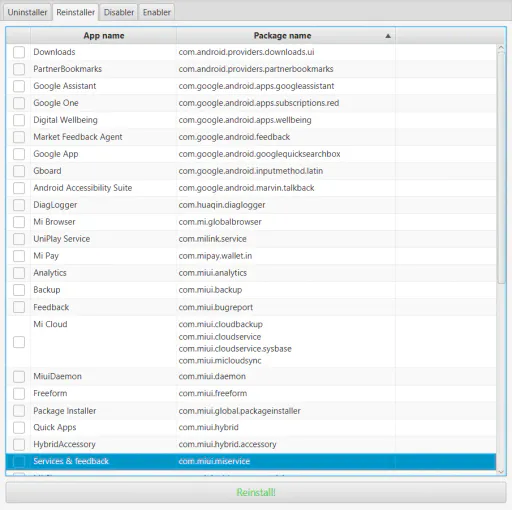The image size is (512, 510).
Task: Click com.milink.service package name
Action: point(213,239)
